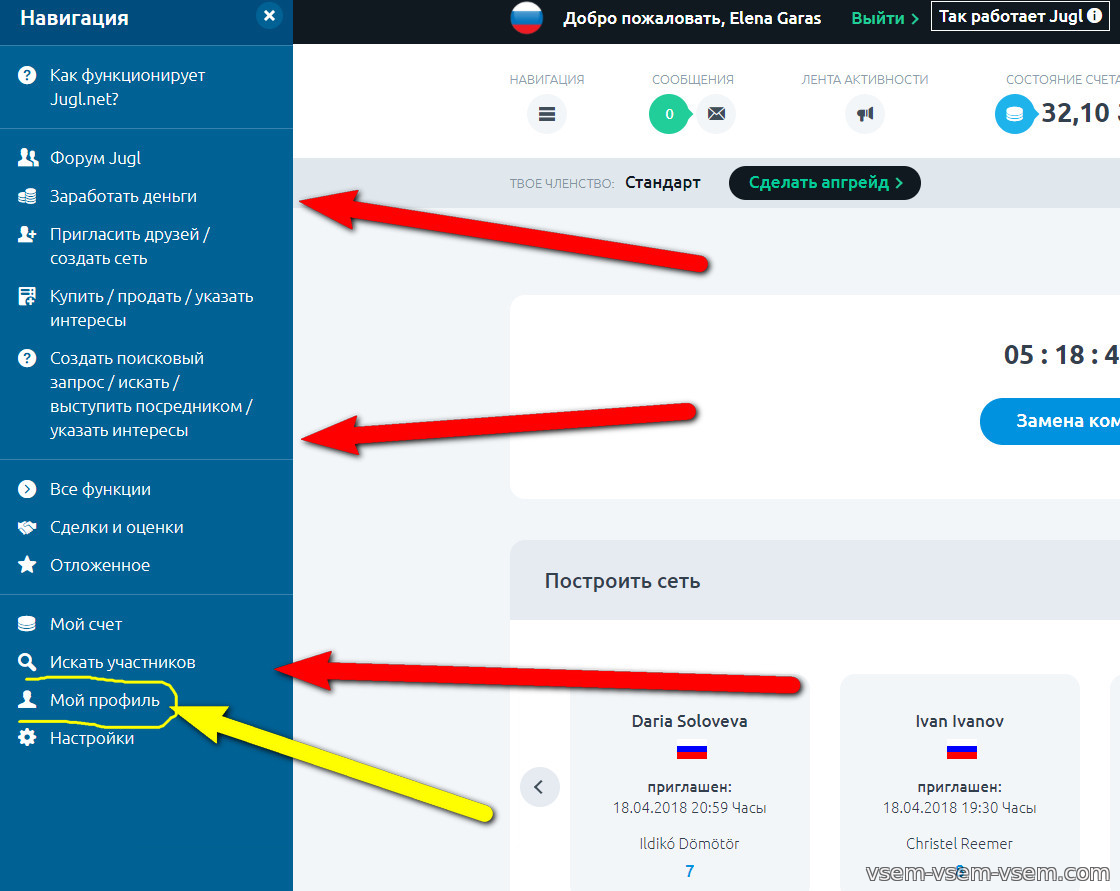Click the Стандарт membership label

(663, 183)
